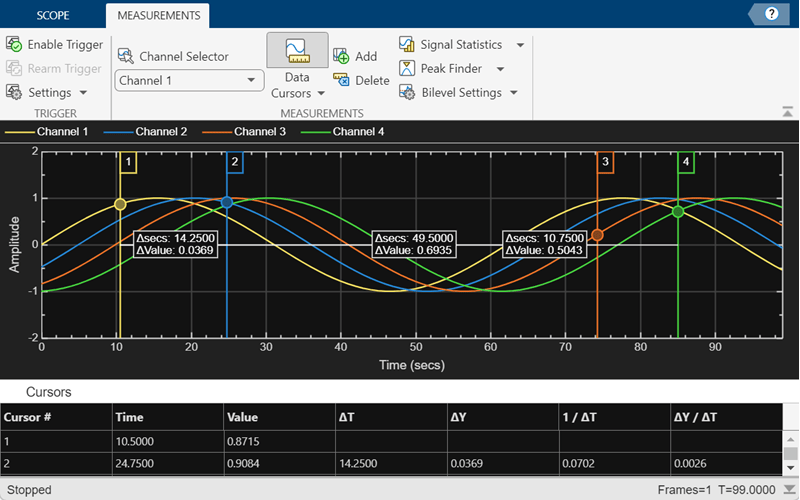Viewport: 800px width, 500px height.
Task: Click the blue cursor 2 data point
Action: [x=227, y=202]
